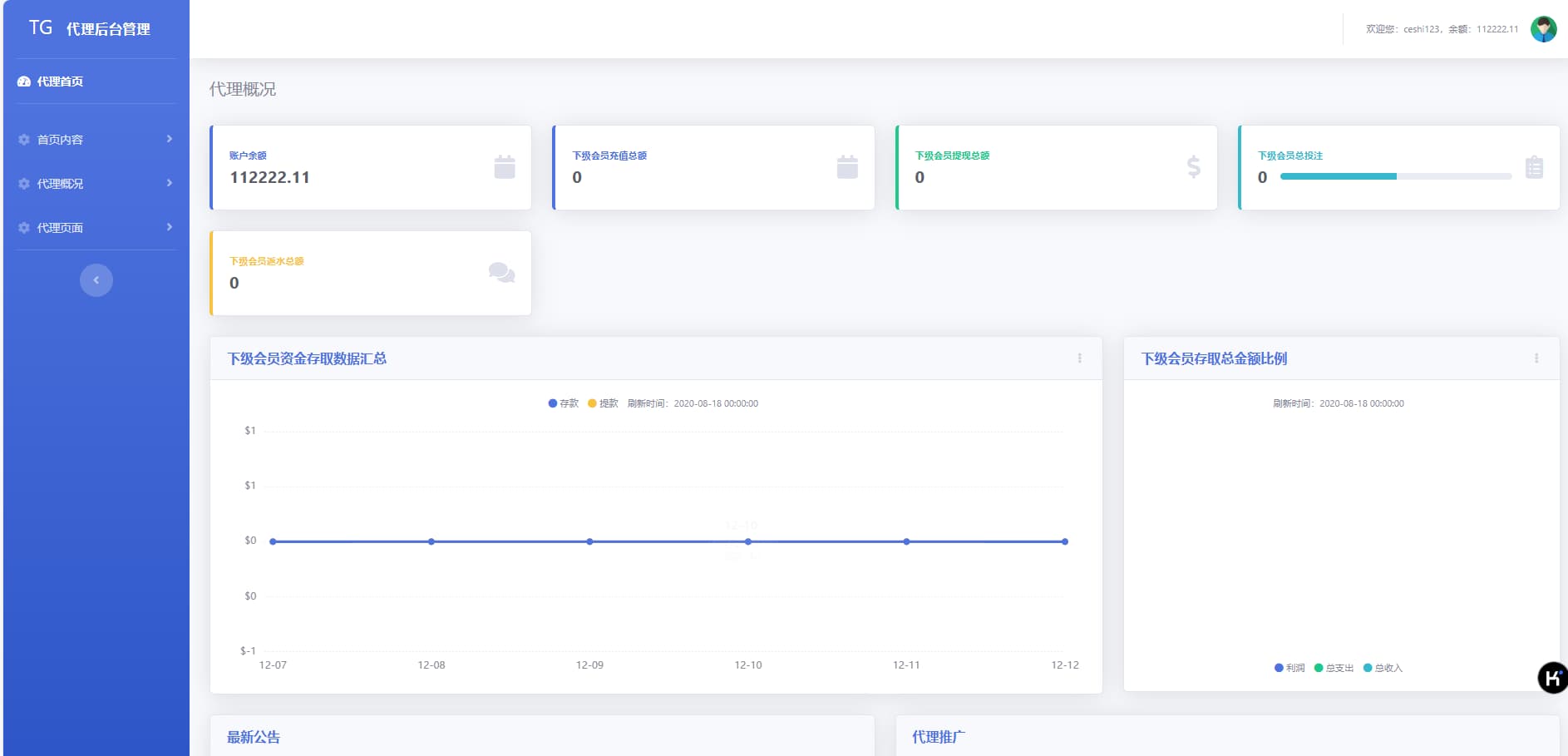Collapse sidebar with round arrow button

click(x=96, y=280)
